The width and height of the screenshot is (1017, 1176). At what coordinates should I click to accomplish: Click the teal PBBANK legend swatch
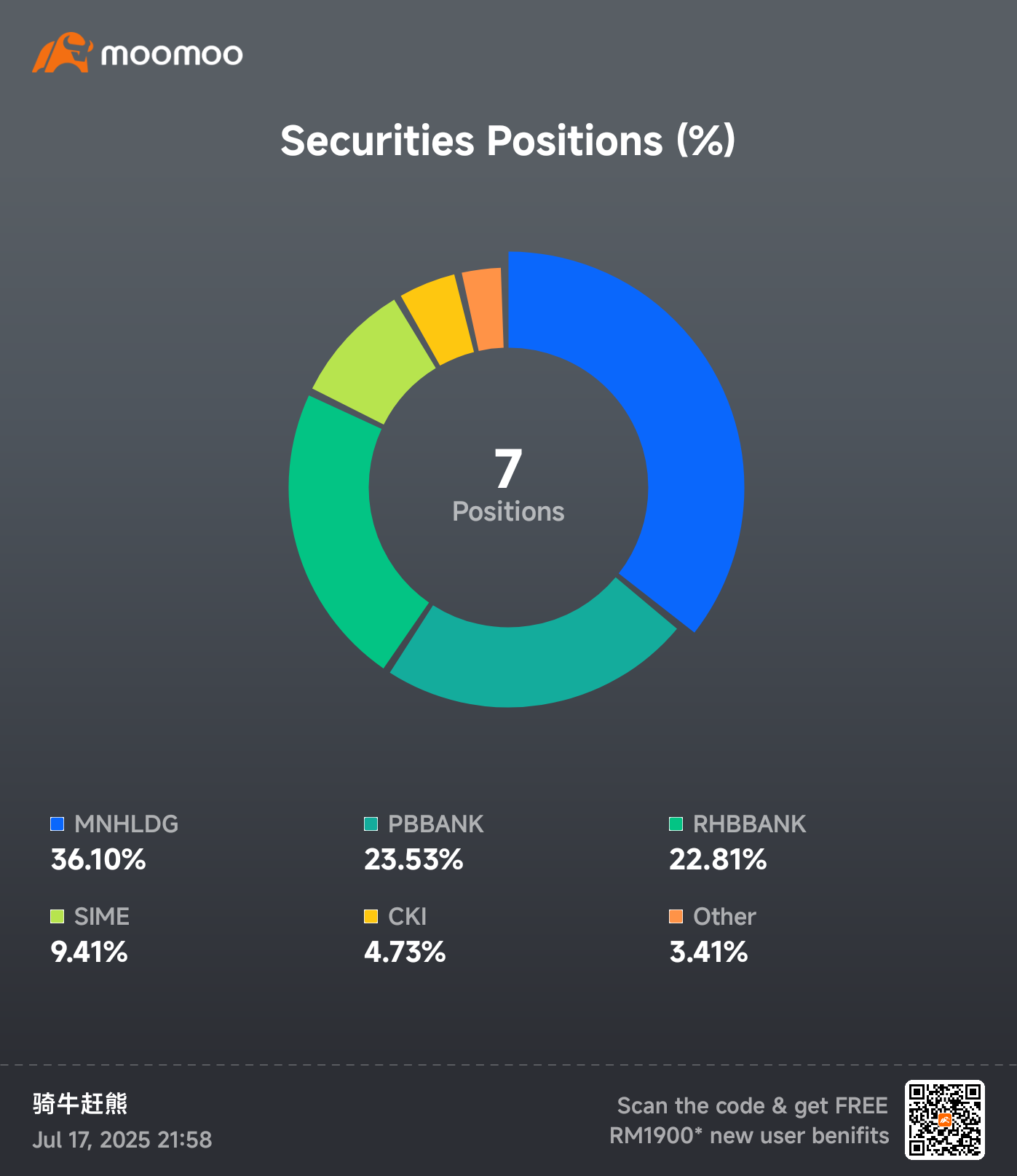[371, 824]
